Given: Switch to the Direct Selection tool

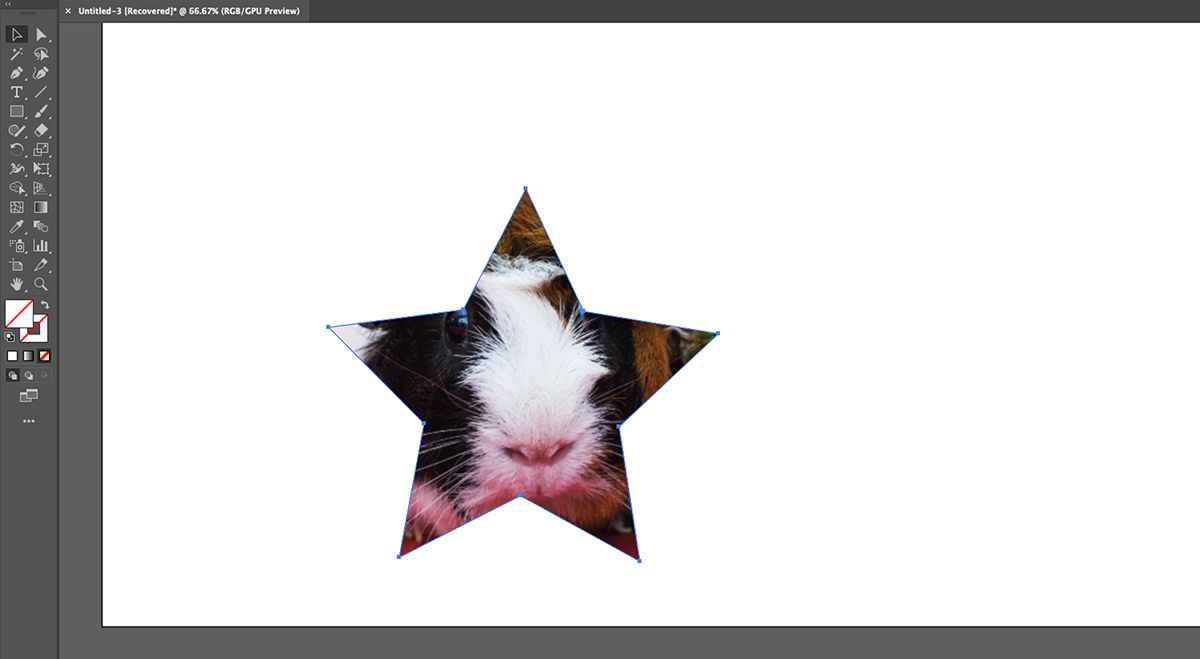Looking at the screenshot, I should pos(40,34).
